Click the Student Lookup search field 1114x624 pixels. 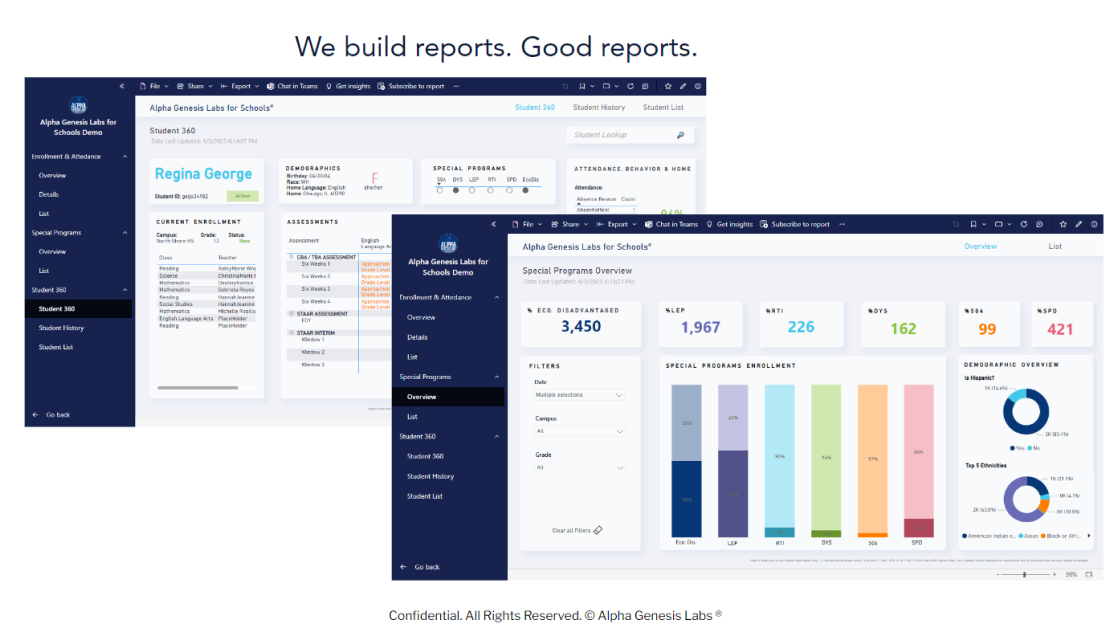[629, 135]
